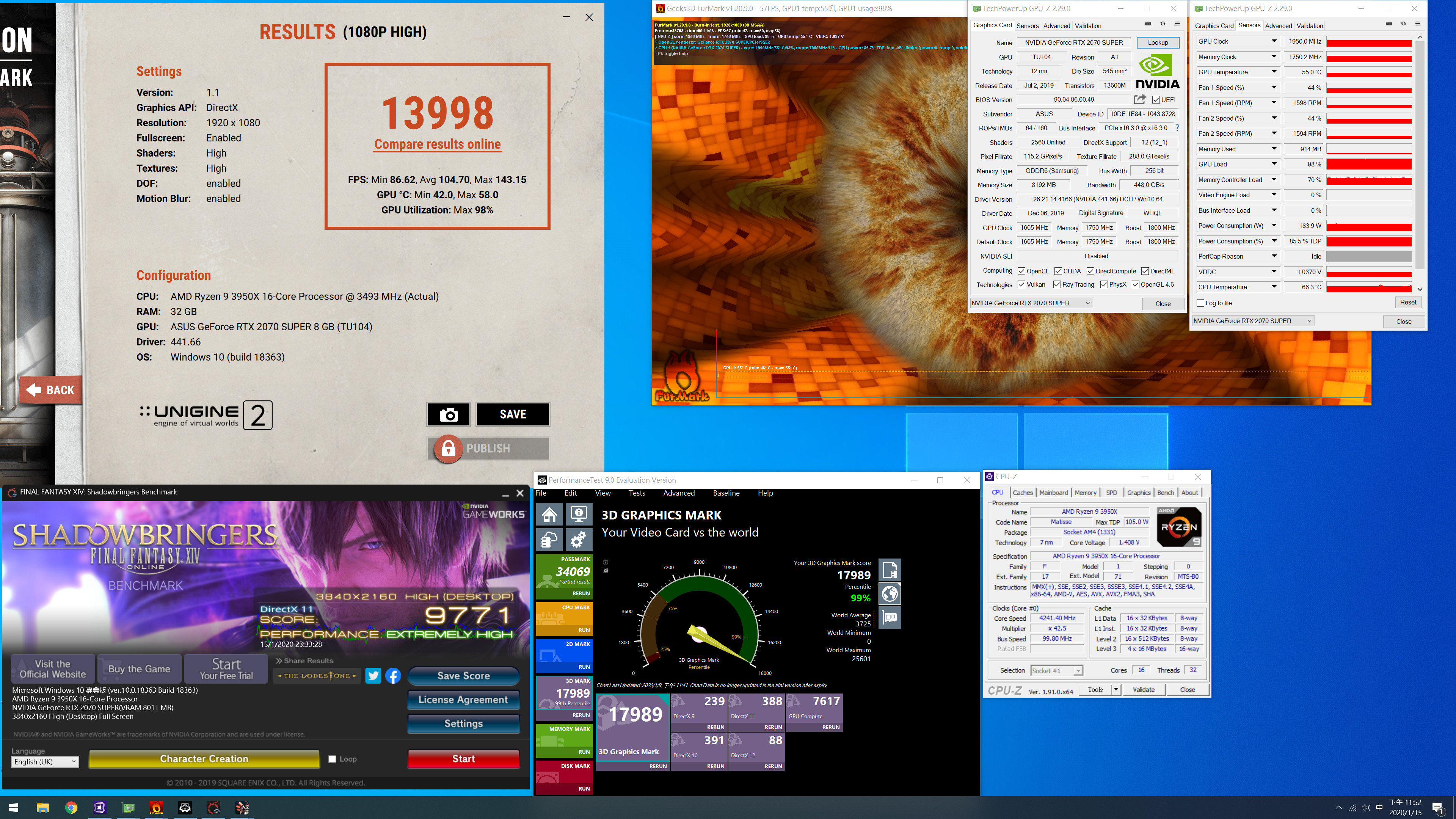
Task: Click the world comparison globe icon
Action: coord(890,594)
